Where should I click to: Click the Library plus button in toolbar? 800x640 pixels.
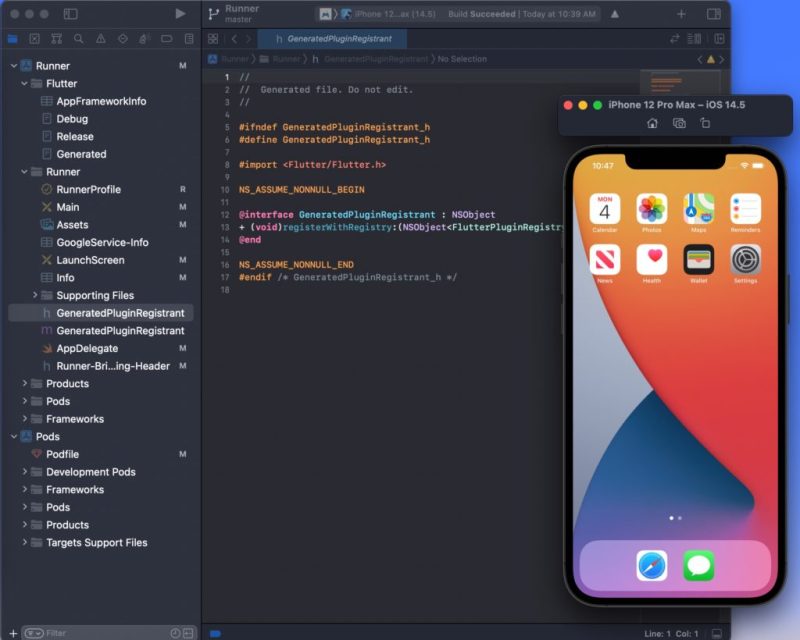tap(681, 14)
